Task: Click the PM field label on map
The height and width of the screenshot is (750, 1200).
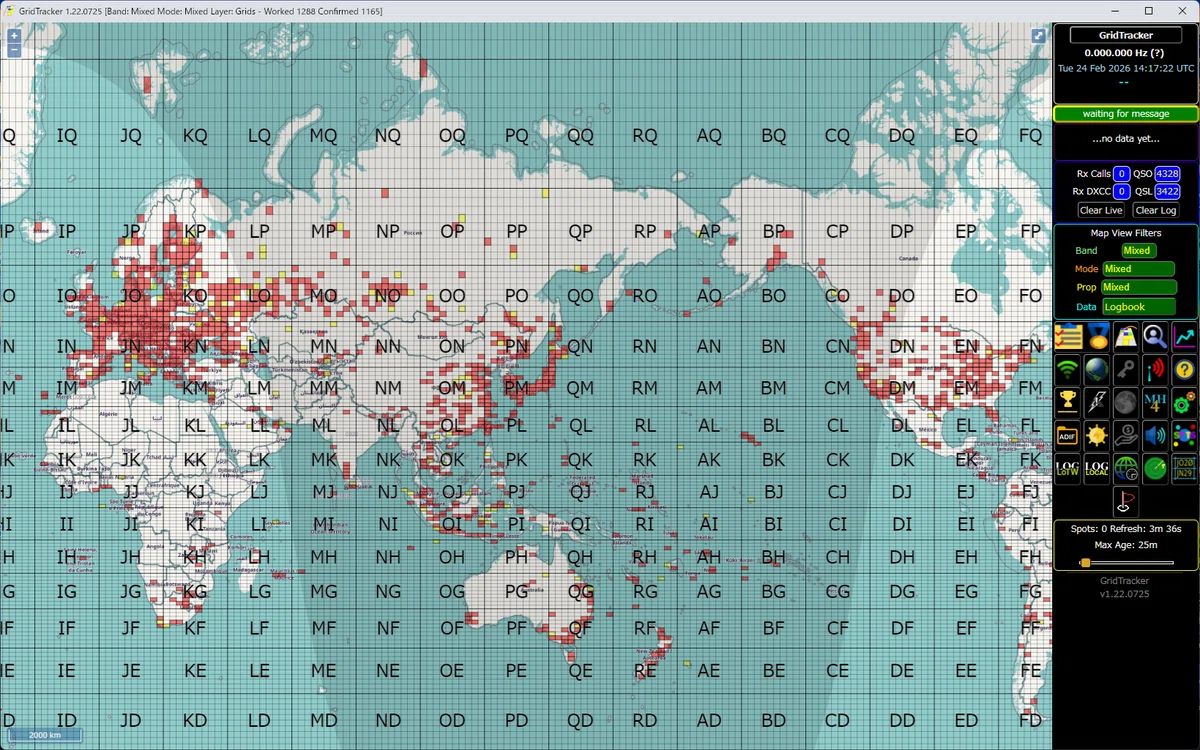Action: point(517,387)
